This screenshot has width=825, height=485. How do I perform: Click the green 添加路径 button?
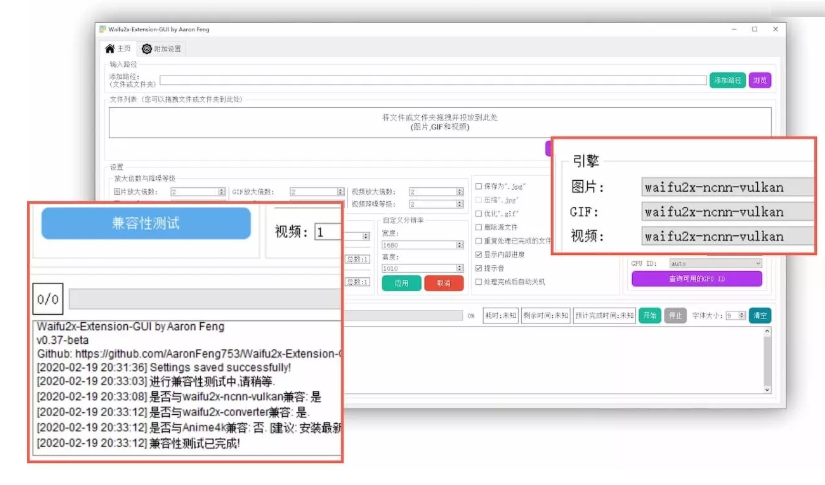[x=727, y=80]
